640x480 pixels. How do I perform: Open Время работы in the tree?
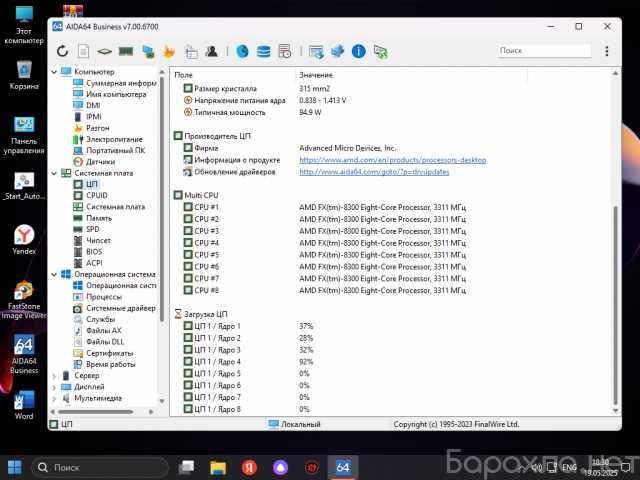(104, 364)
